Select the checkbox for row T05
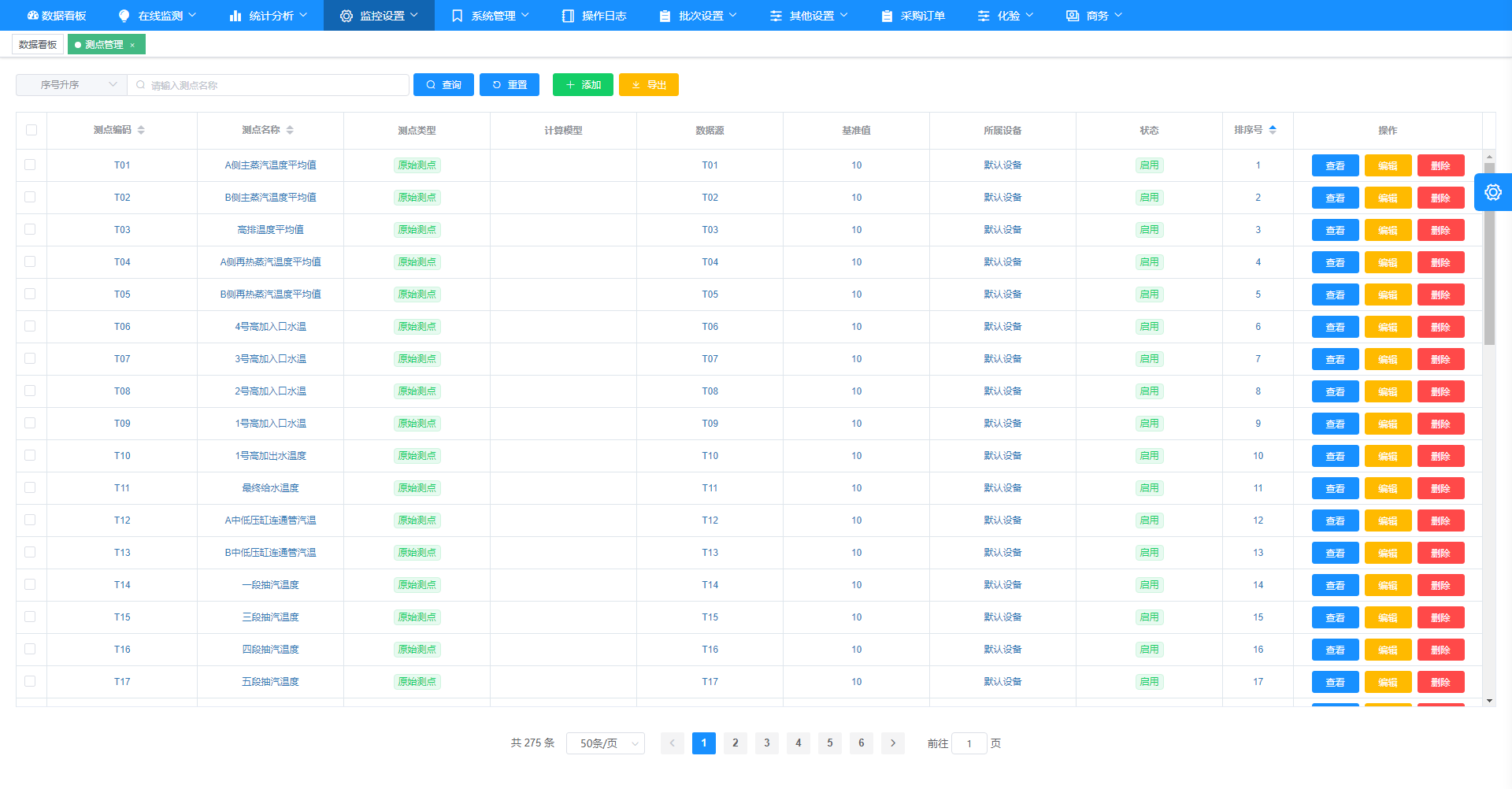The width and height of the screenshot is (1512, 789). pyautogui.click(x=31, y=294)
